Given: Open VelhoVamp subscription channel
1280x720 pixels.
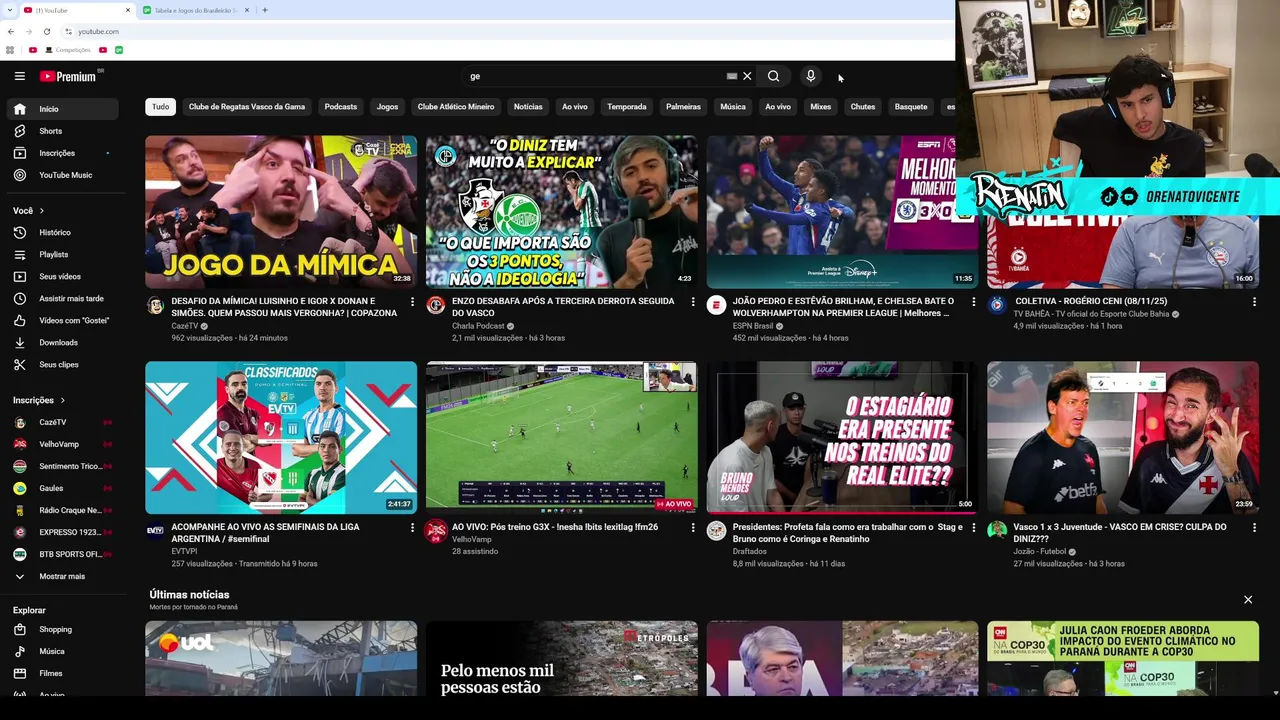Looking at the screenshot, I should click(63, 444).
